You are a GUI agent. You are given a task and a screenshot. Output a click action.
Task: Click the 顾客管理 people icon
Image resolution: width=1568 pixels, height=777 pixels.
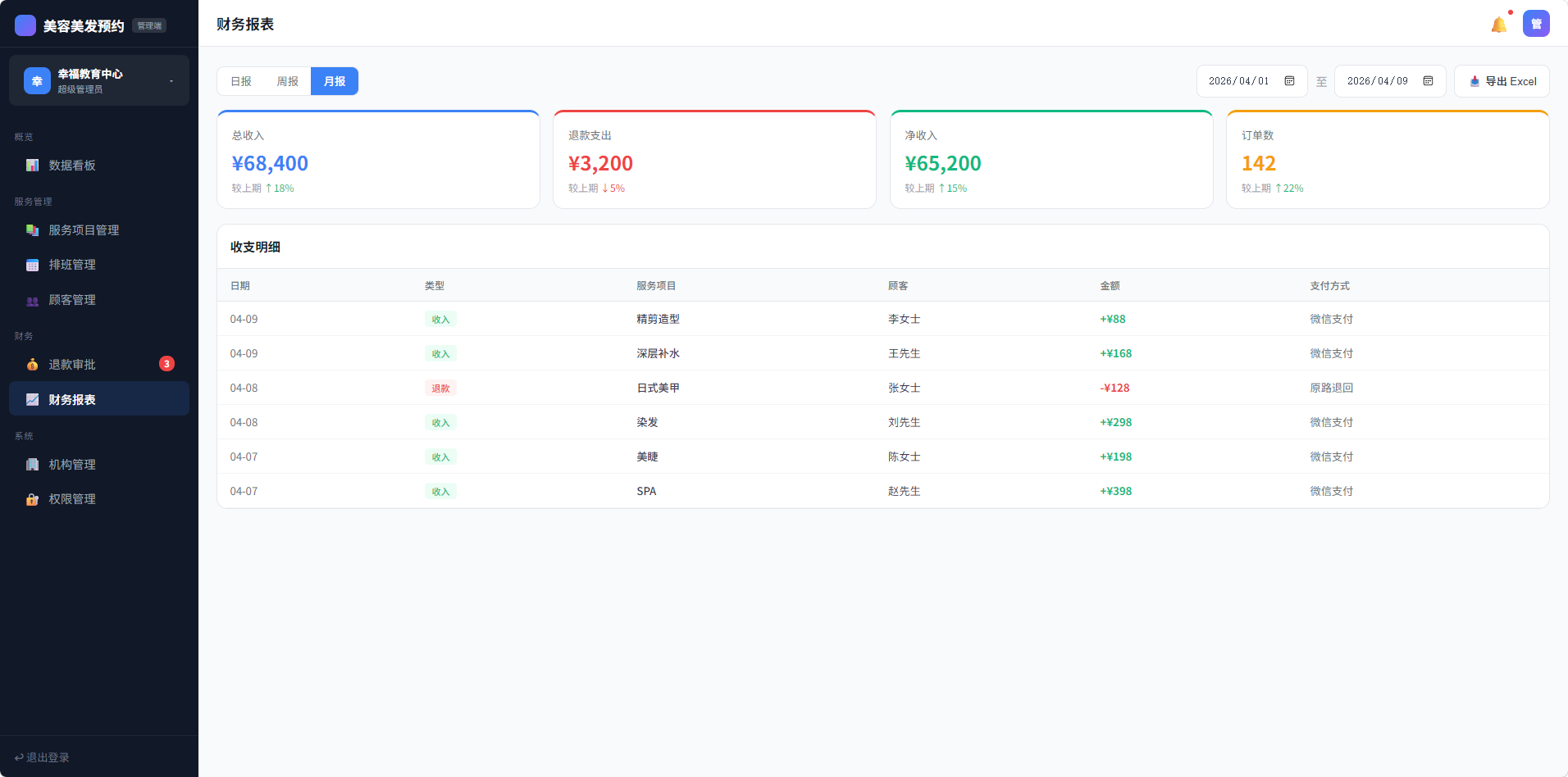coord(32,301)
